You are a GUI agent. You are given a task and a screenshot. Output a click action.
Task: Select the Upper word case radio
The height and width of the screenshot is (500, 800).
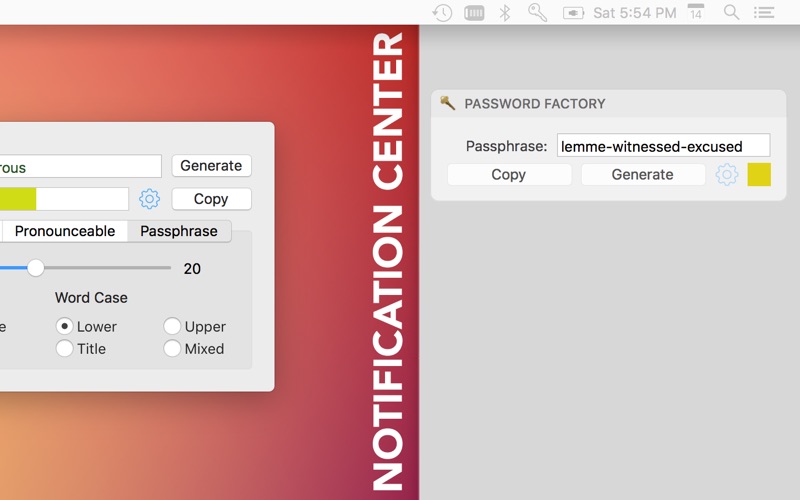(x=172, y=326)
